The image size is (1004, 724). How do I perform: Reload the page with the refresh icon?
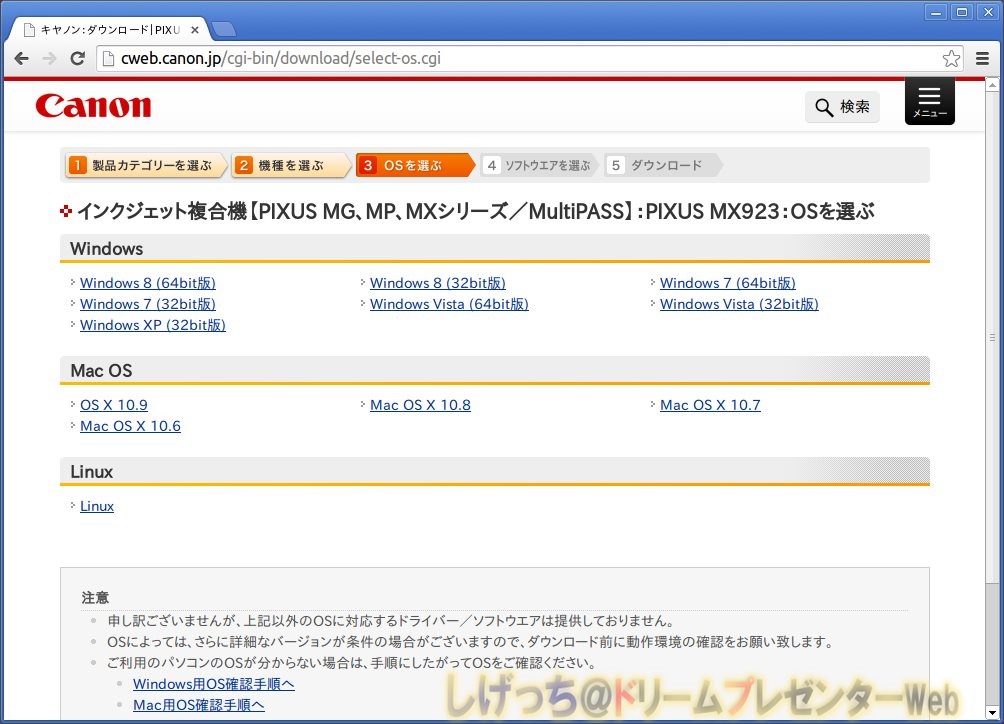77,58
